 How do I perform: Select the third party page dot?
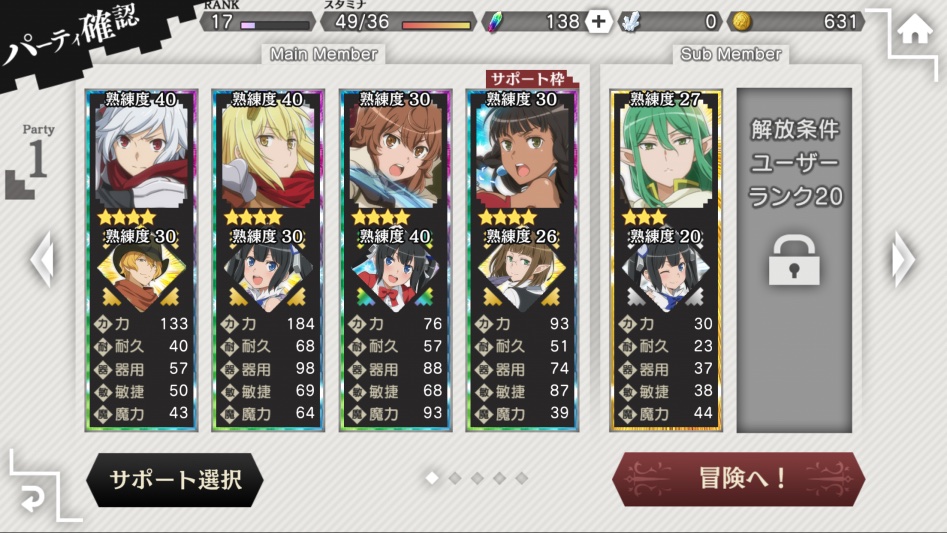477,478
